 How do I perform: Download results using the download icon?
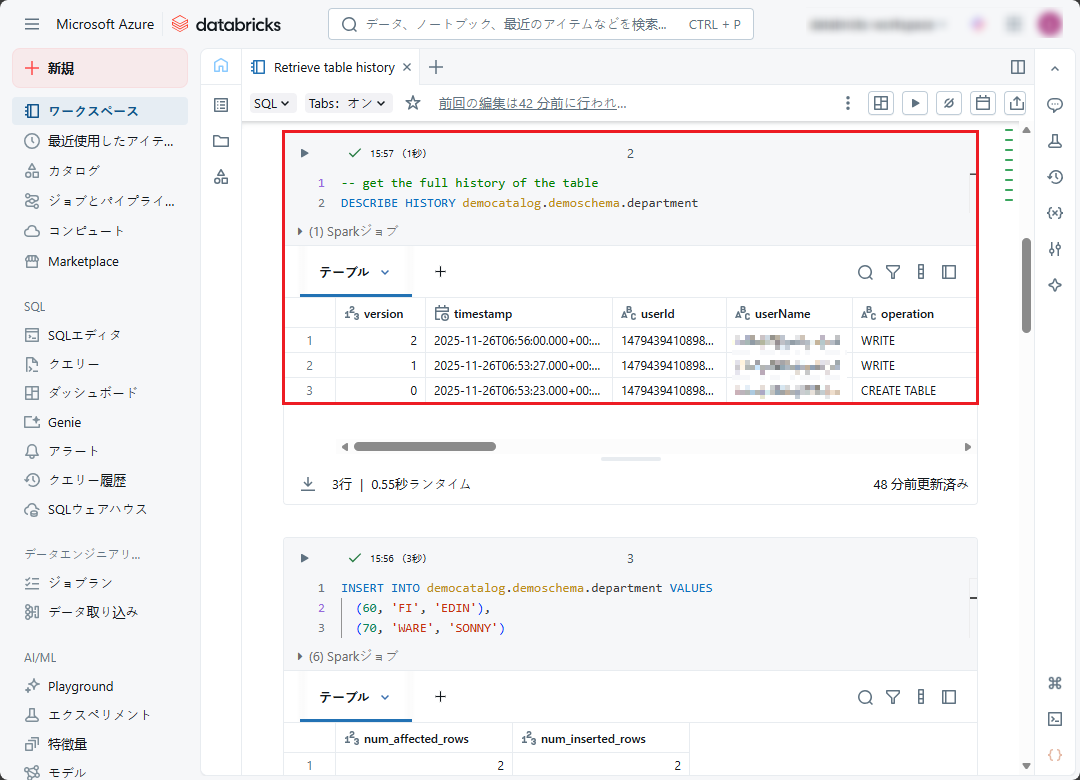[x=308, y=484]
